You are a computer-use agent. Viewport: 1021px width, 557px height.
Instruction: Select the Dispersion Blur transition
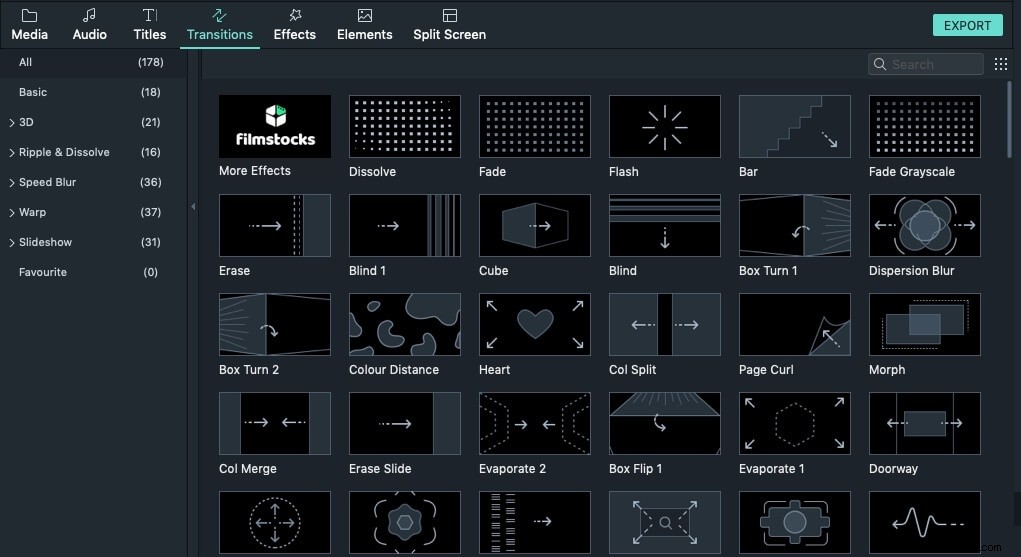(x=925, y=225)
